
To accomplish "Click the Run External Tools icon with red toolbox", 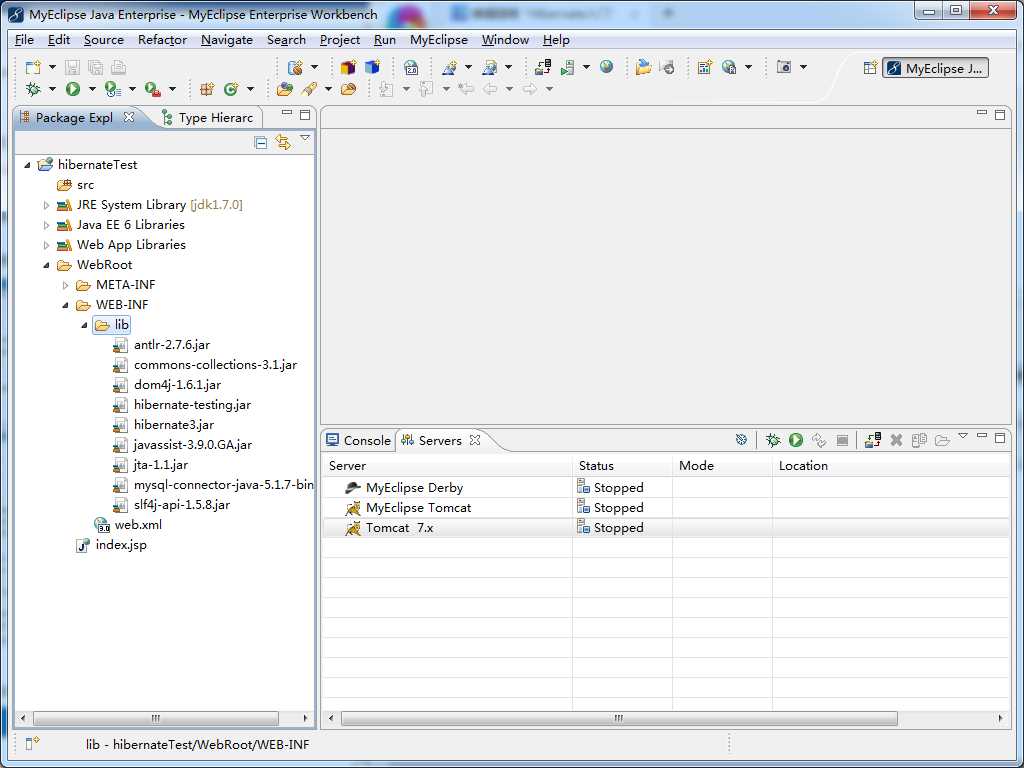I will tap(152, 89).
